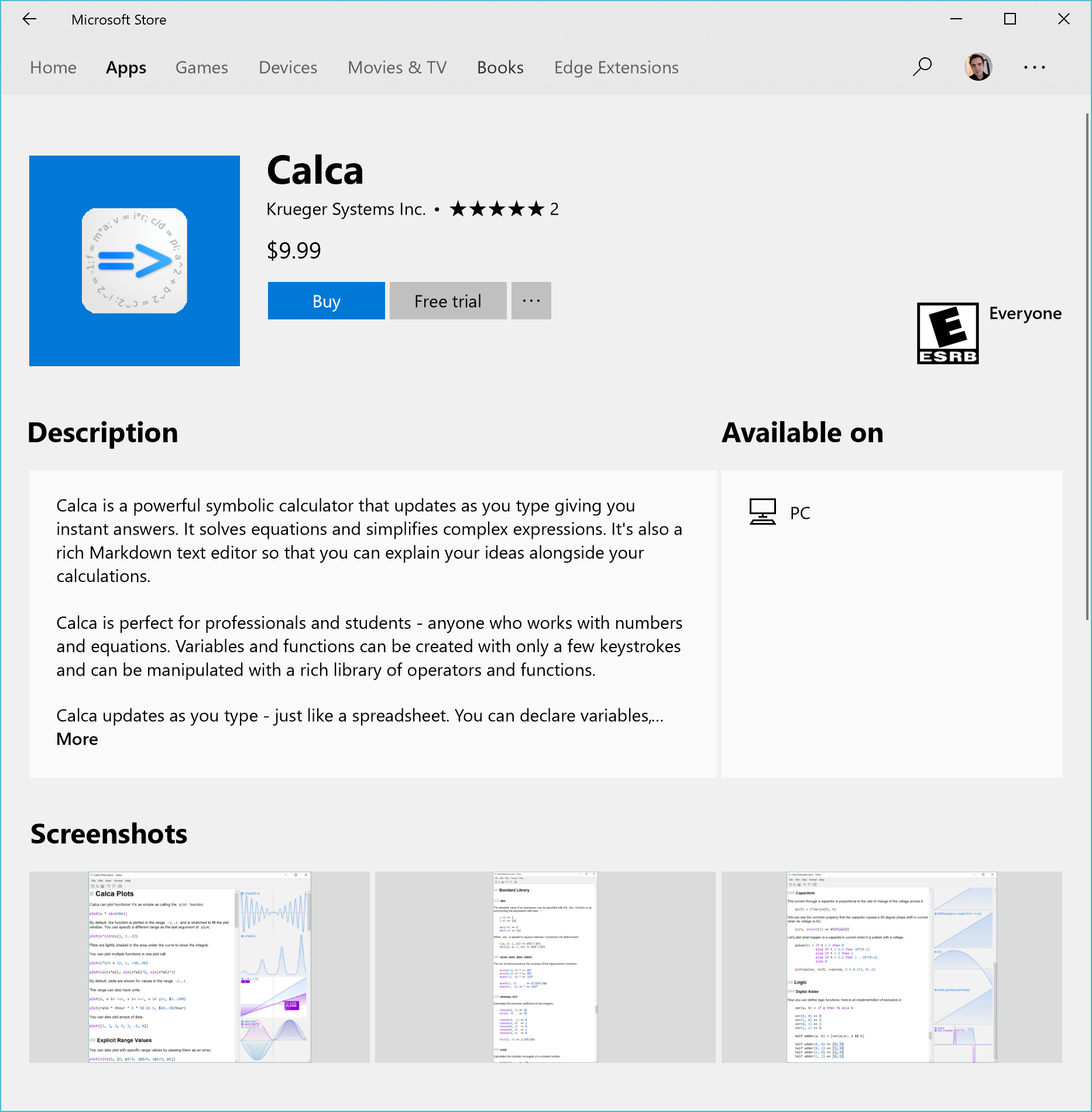This screenshot has height=1112, width=1092.
Task: Click the rating count 2
Action: [554, 209]
